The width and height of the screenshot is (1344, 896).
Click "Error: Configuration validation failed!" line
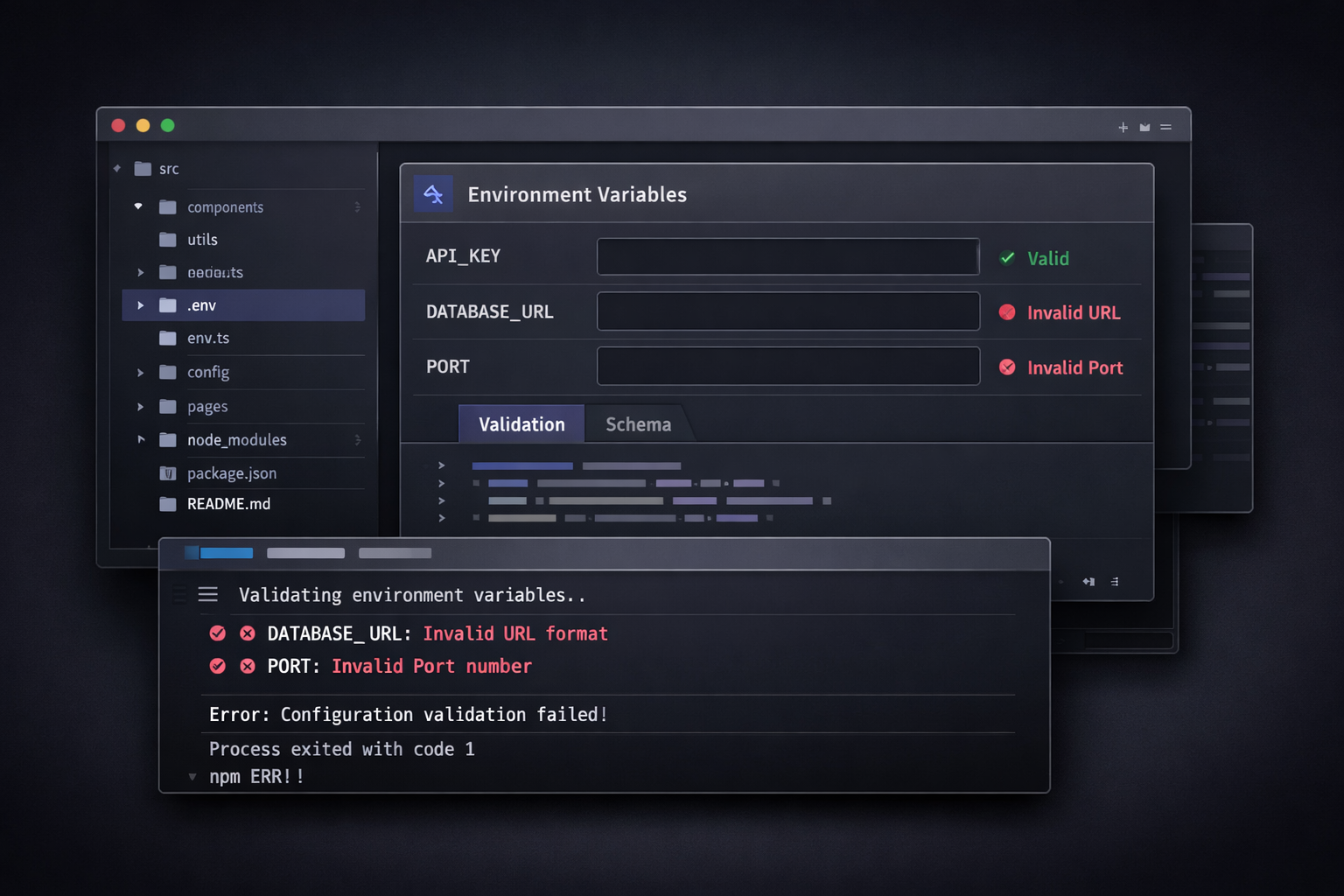click(x=408, y=714)
